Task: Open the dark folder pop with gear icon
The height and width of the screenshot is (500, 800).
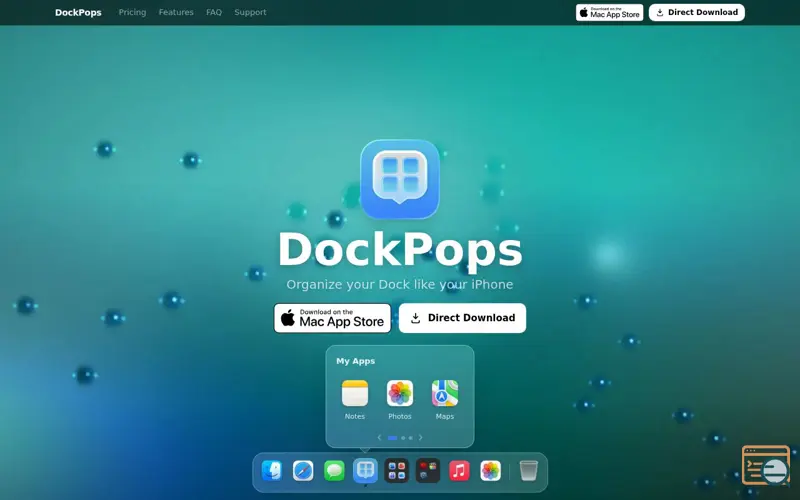Action: 428,470
